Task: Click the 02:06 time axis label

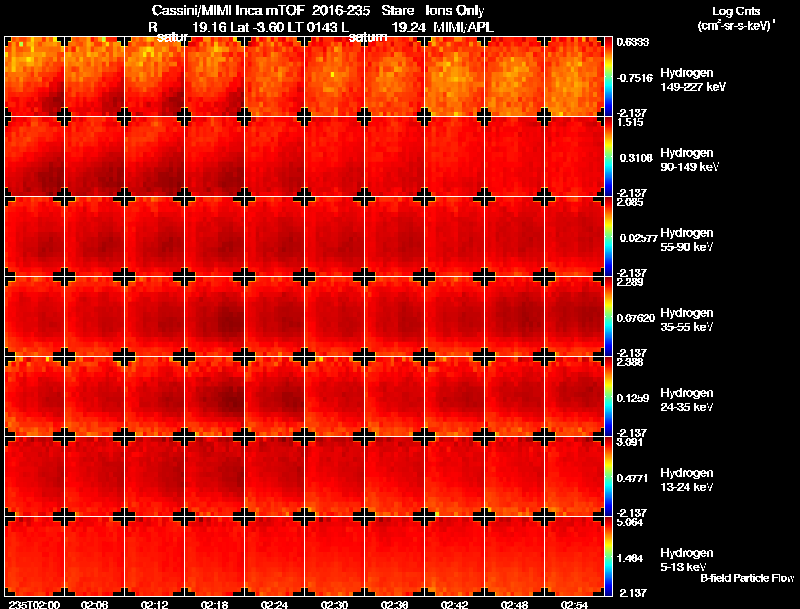Action: coord(94,604)
